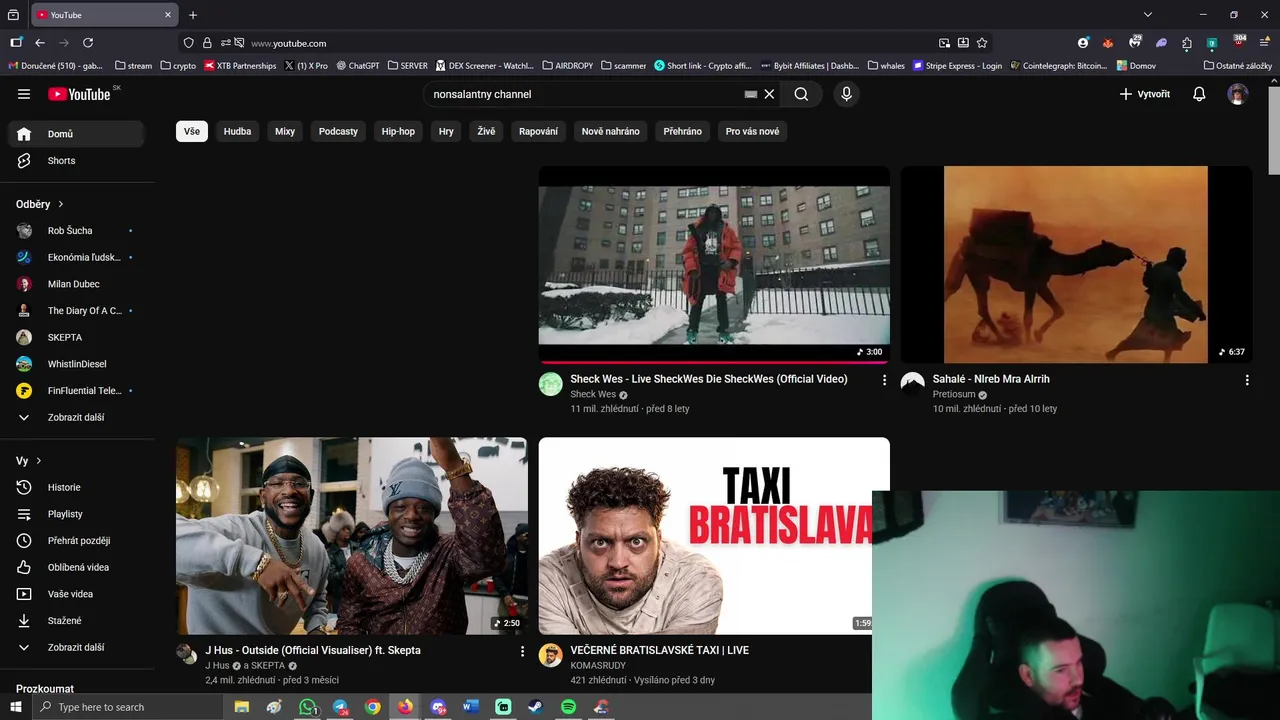
Task: Open more options for J Hus video
Action: pos(522,651)
